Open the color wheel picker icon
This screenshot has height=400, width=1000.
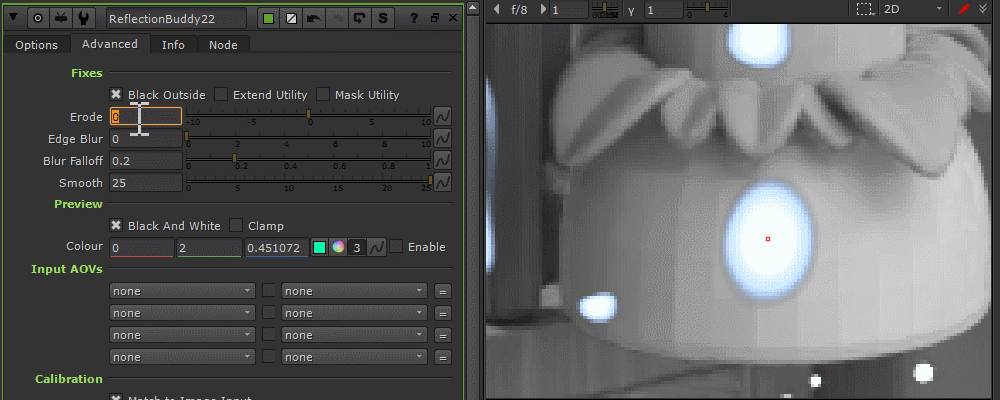339,247
